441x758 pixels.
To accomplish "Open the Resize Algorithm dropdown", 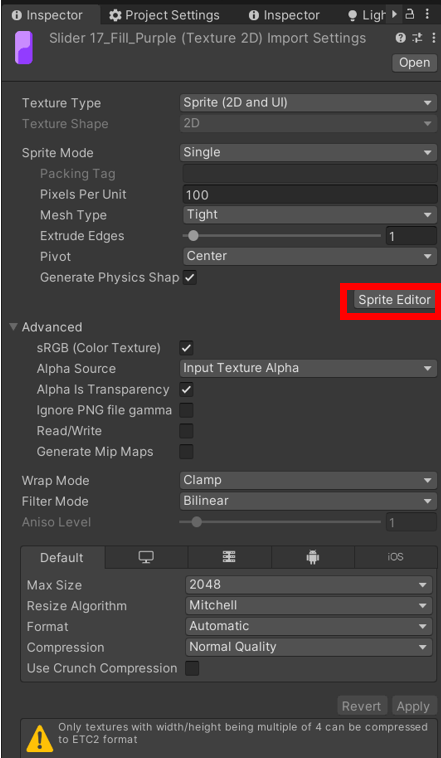I will 309,605.
